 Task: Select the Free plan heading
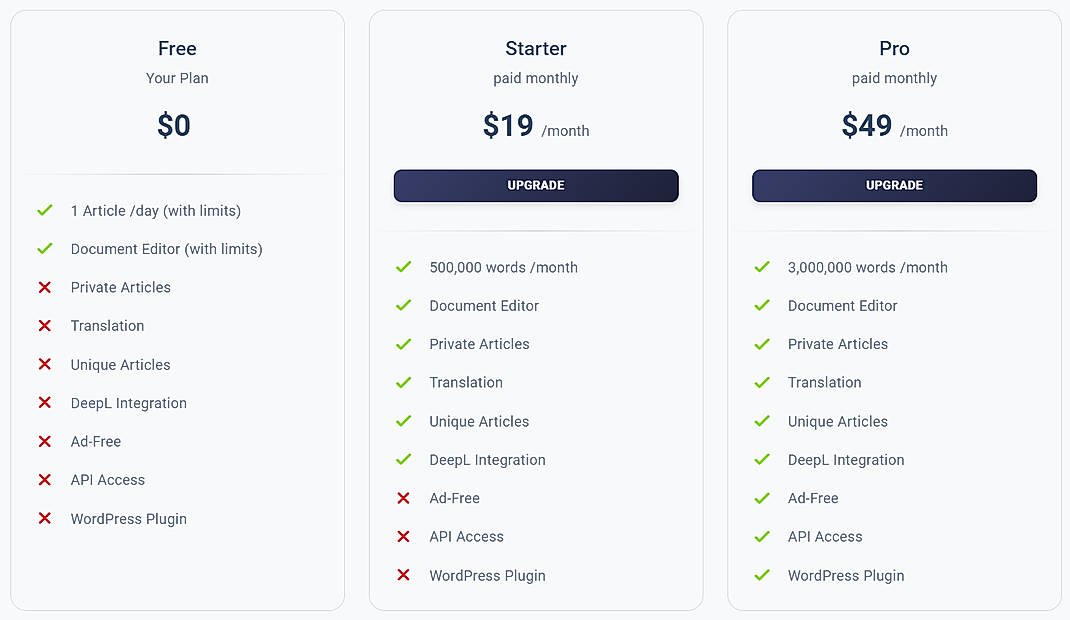point(177,48)
